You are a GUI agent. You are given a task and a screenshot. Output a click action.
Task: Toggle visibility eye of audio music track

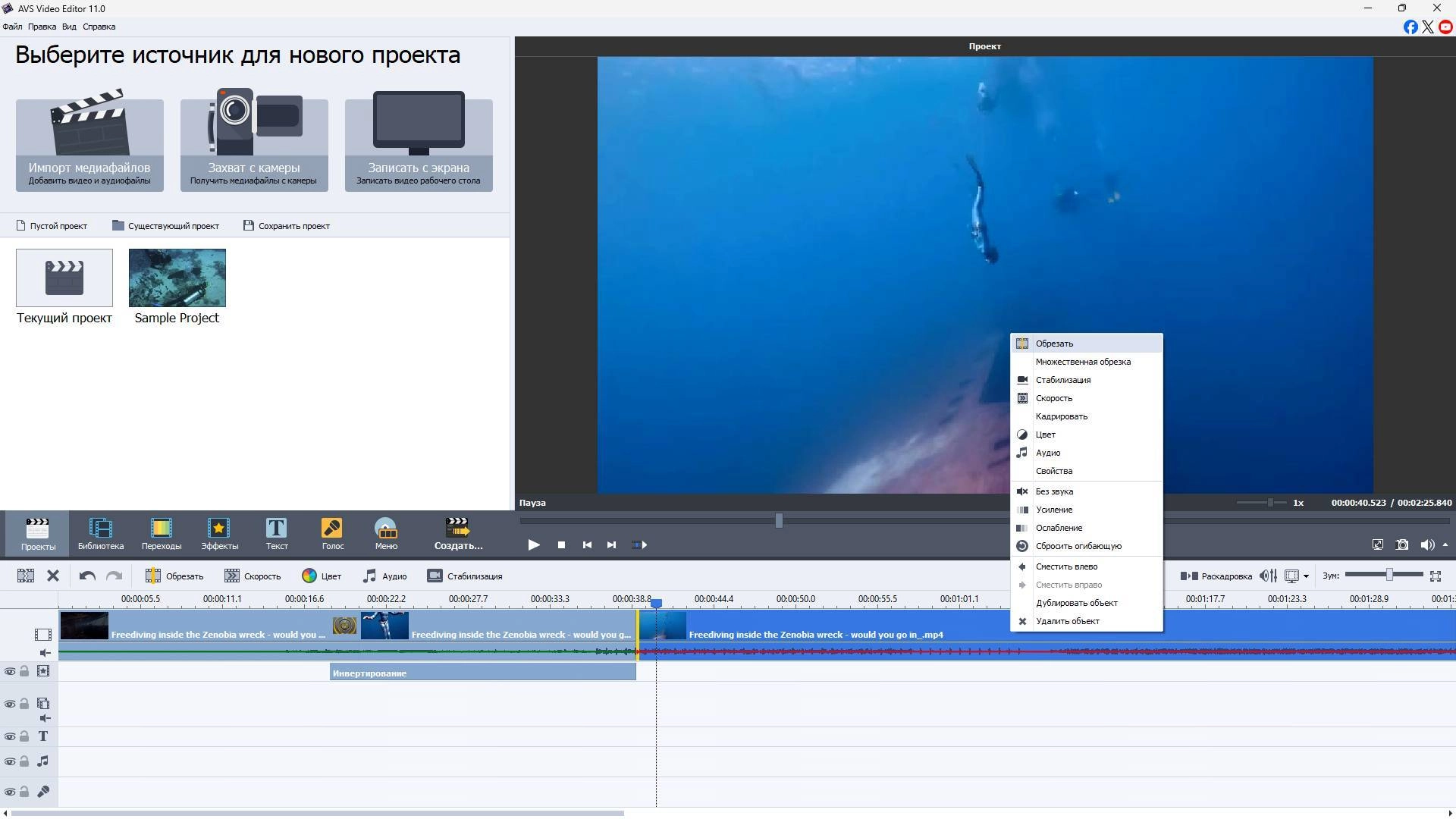(10, 761)
